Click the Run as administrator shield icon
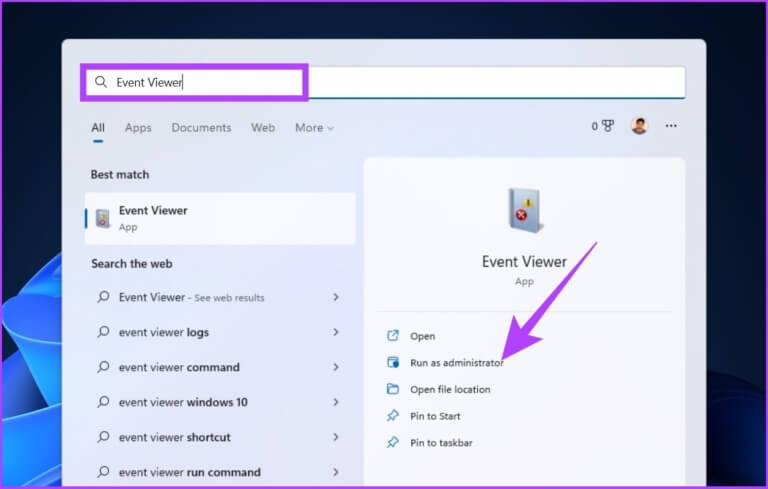Viewport: 768px width, 489px height. 393,362
